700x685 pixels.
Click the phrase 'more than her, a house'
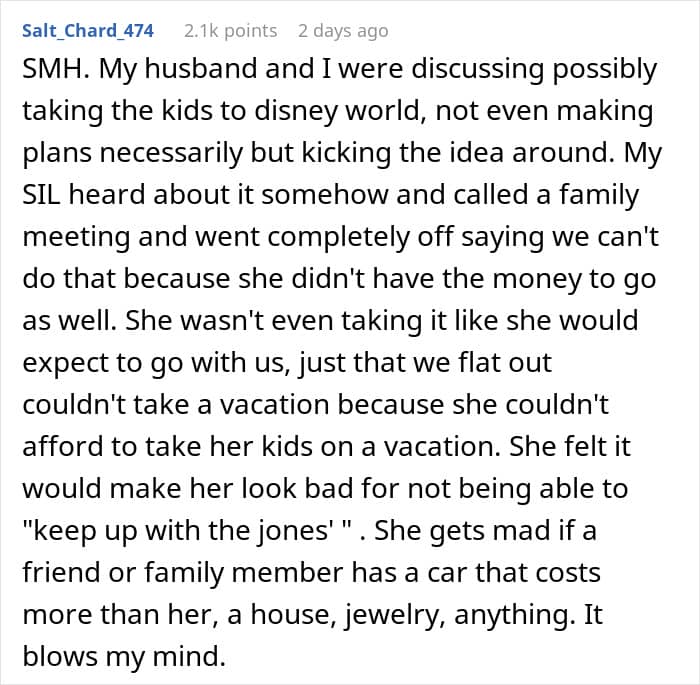tap(177, 614)
